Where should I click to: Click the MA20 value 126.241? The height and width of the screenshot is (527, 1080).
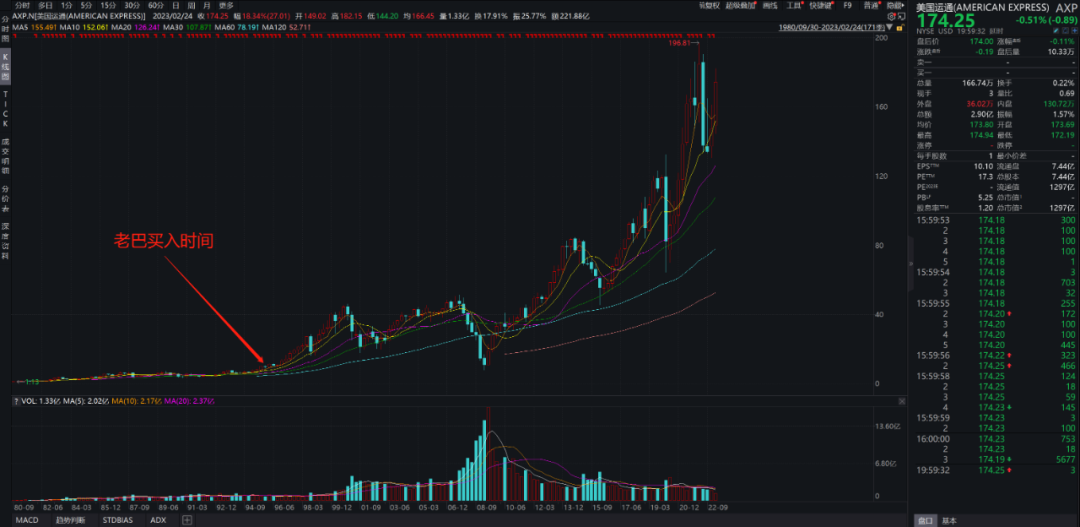pyautogui.click(x=148, y=28)
